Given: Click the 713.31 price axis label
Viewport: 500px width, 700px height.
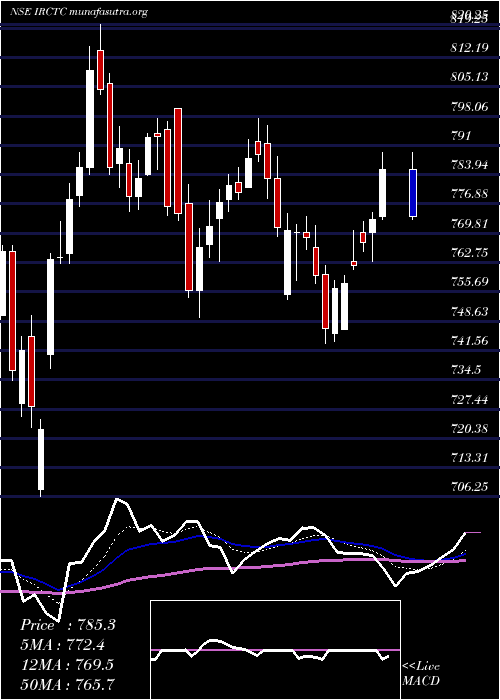Looking at the screenshot, I should (470, 458).
